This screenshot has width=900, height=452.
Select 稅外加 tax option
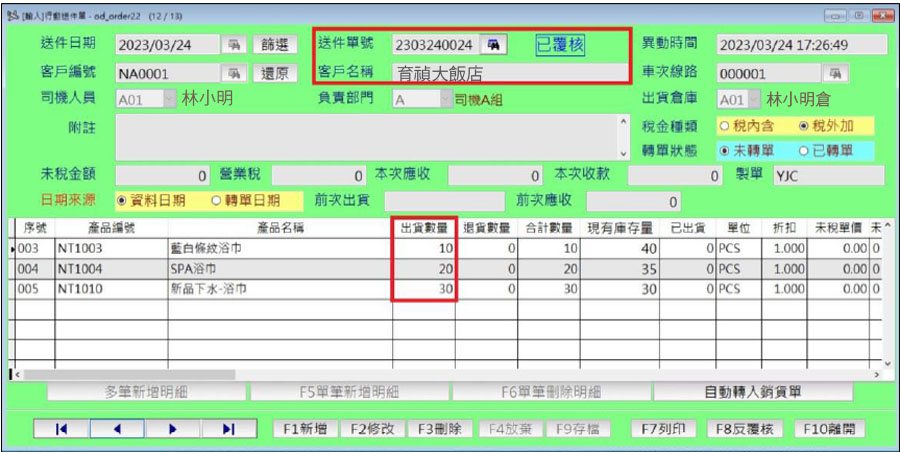click(x=825, y=126)
